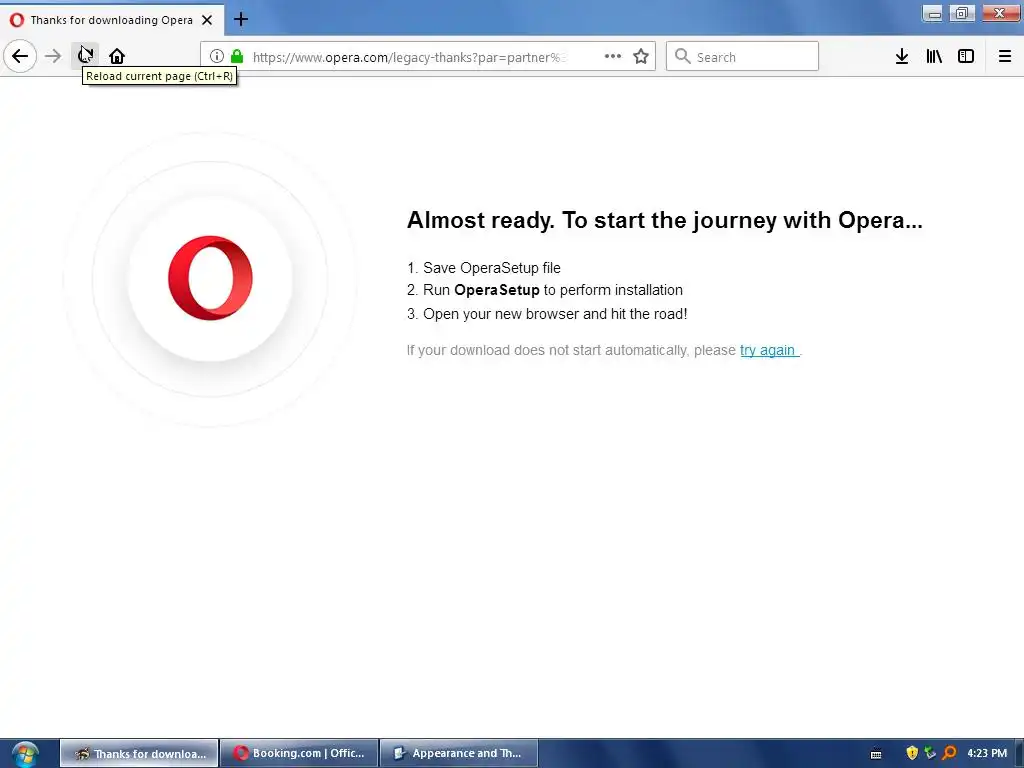Viewport: 1024px width, 768px height.
Task: Click the Almost ready heading
Action: point(665,221)
